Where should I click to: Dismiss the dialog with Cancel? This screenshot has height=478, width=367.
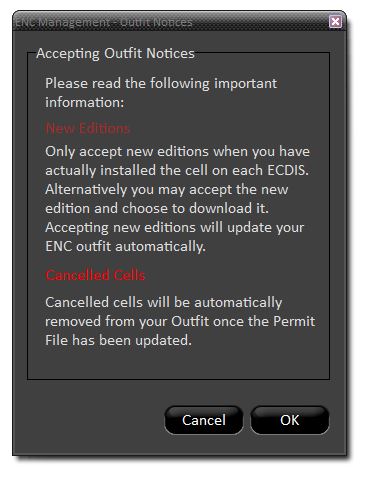pos(204,420)
